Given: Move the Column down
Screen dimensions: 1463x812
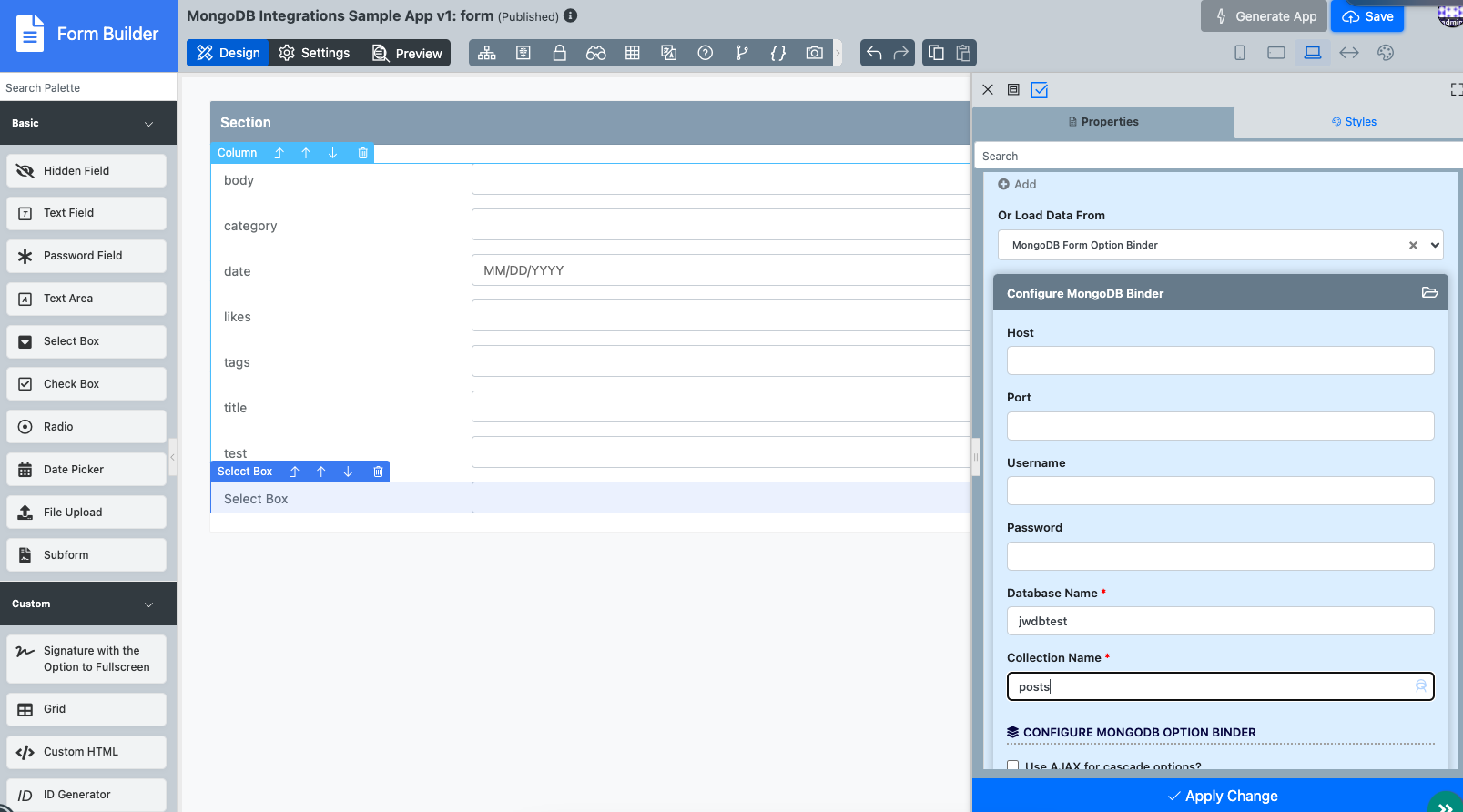Looking at the screenshot, I should pos(332,153).
